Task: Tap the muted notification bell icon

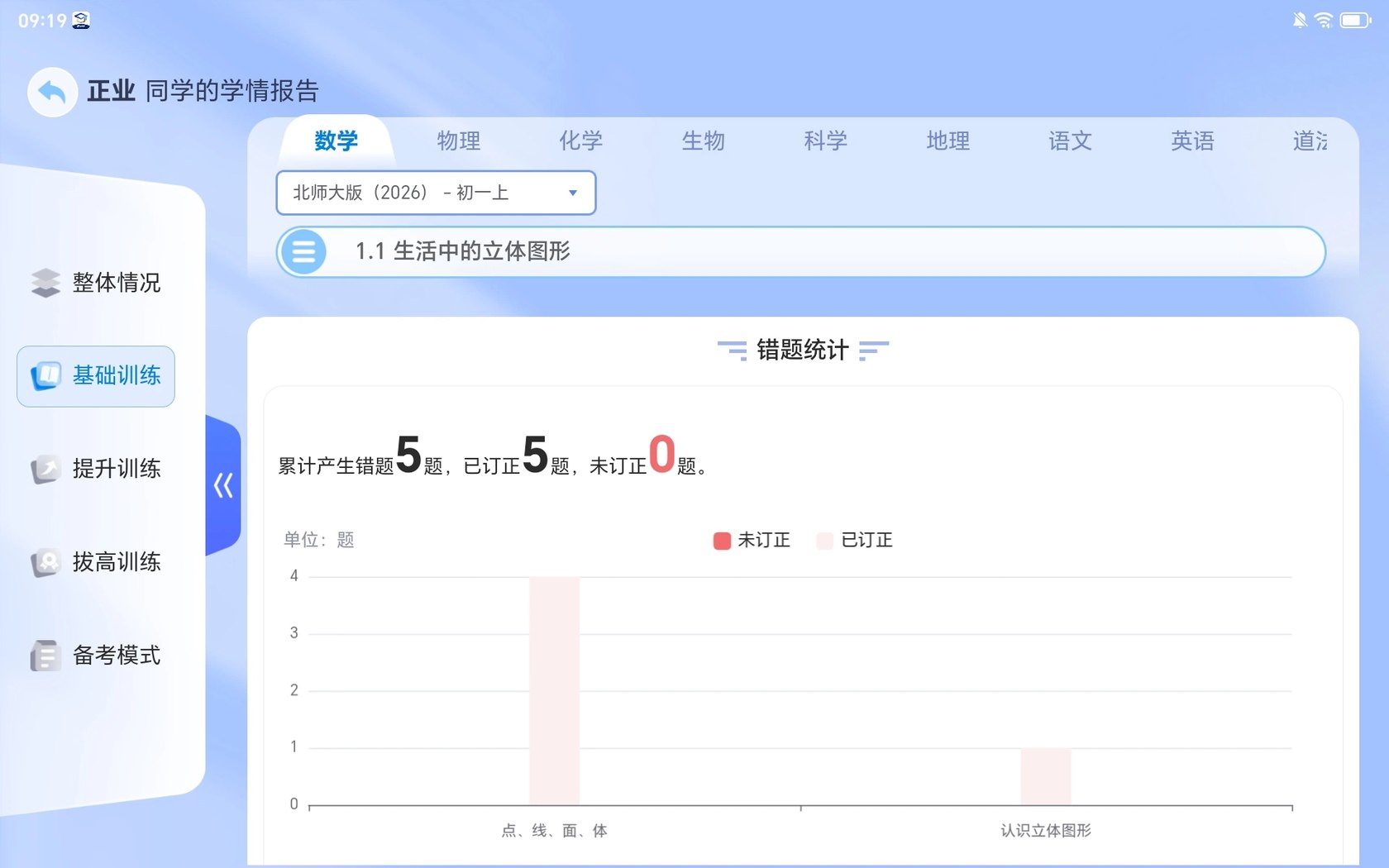Action: coord(1300,20)
